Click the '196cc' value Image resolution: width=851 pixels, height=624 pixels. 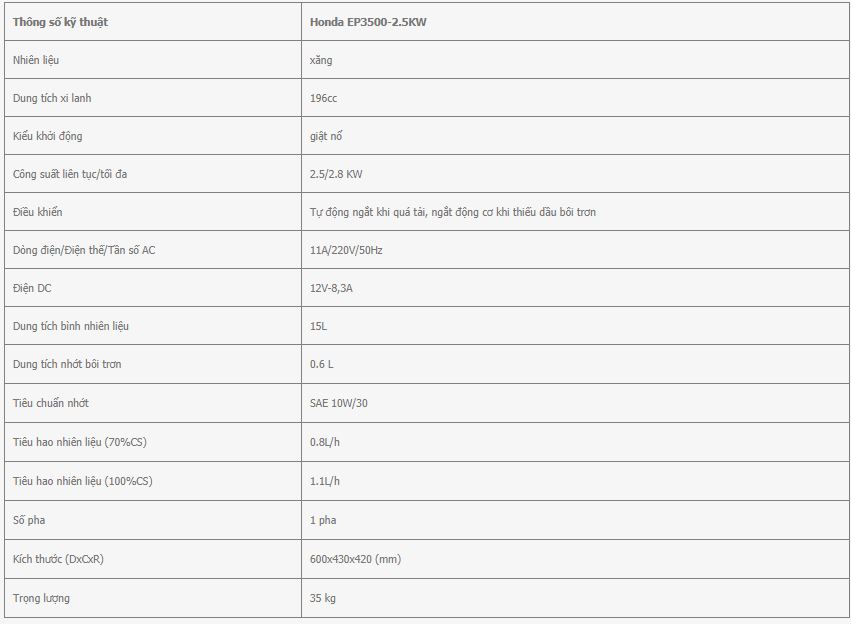323,98
